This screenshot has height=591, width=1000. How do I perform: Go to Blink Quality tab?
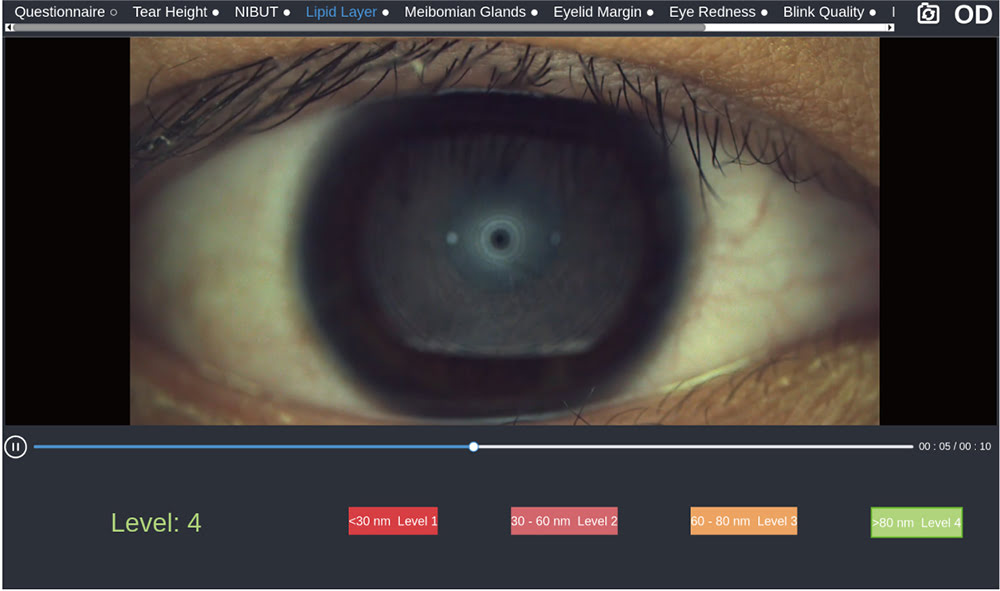(x=823, y=12)
